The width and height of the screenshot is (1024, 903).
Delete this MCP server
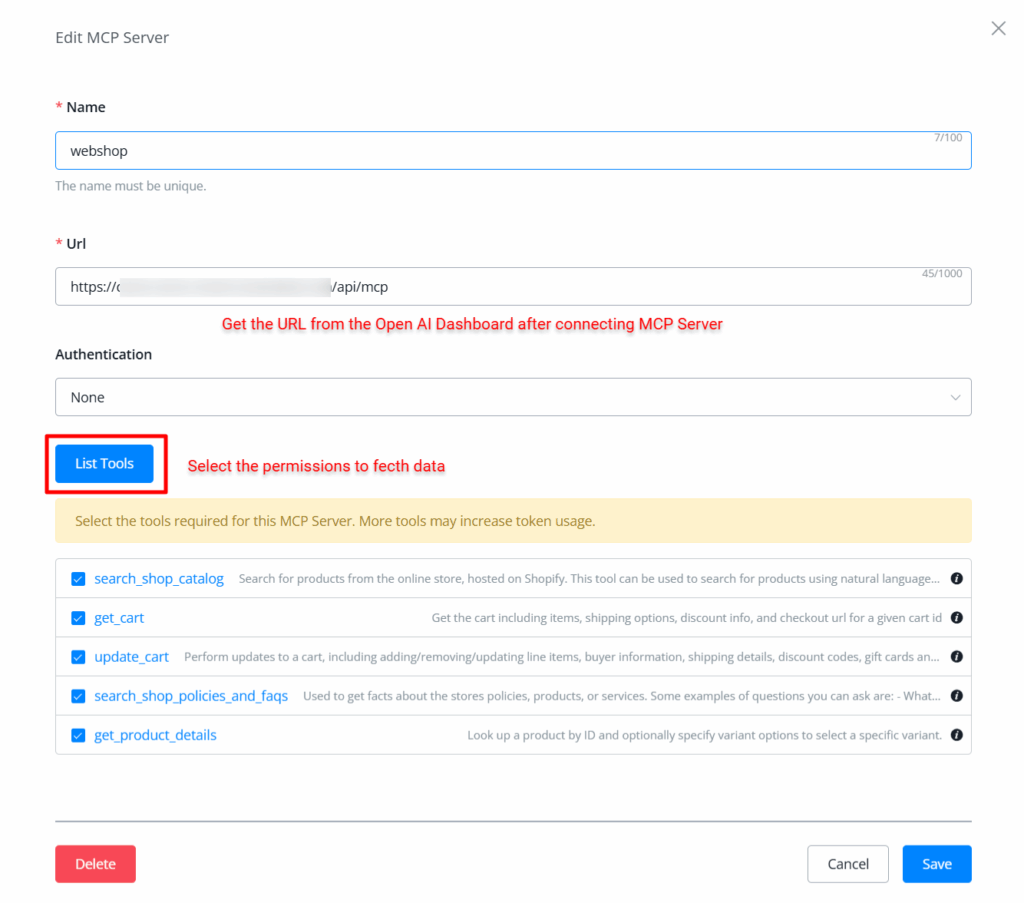click(95, 864)
